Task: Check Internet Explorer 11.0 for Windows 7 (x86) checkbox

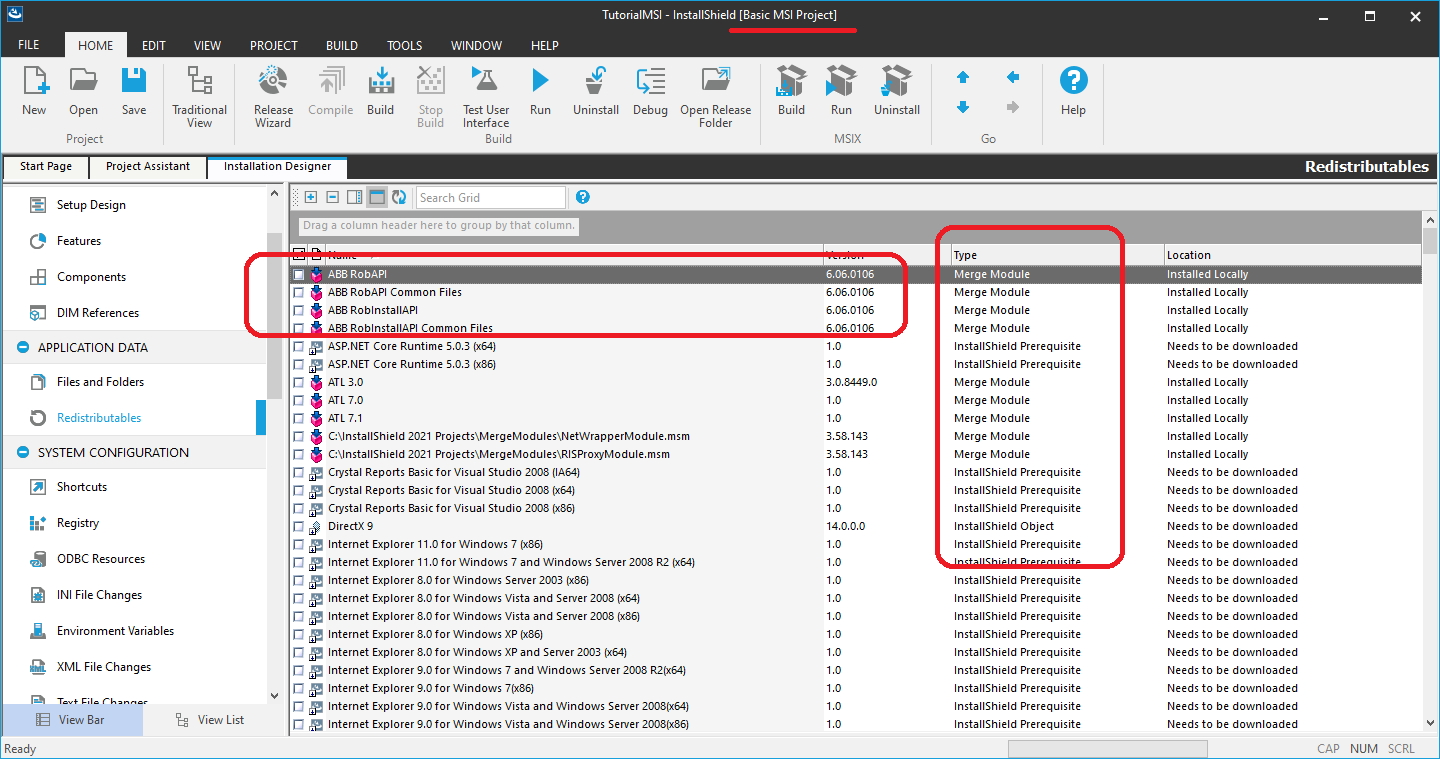Action: coord(299,544)
